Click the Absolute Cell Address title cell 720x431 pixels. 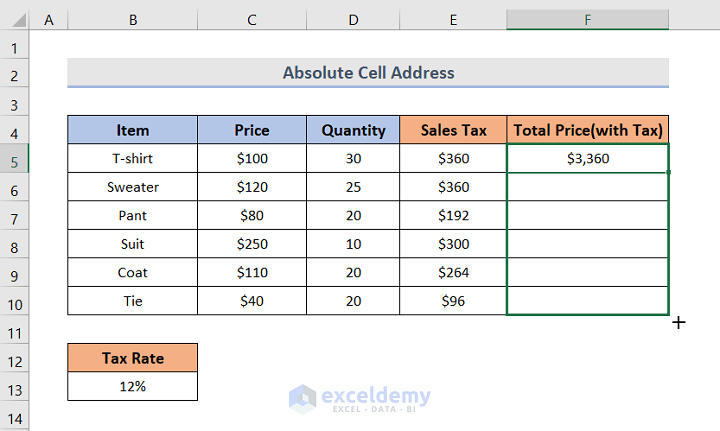pos(368,73)
